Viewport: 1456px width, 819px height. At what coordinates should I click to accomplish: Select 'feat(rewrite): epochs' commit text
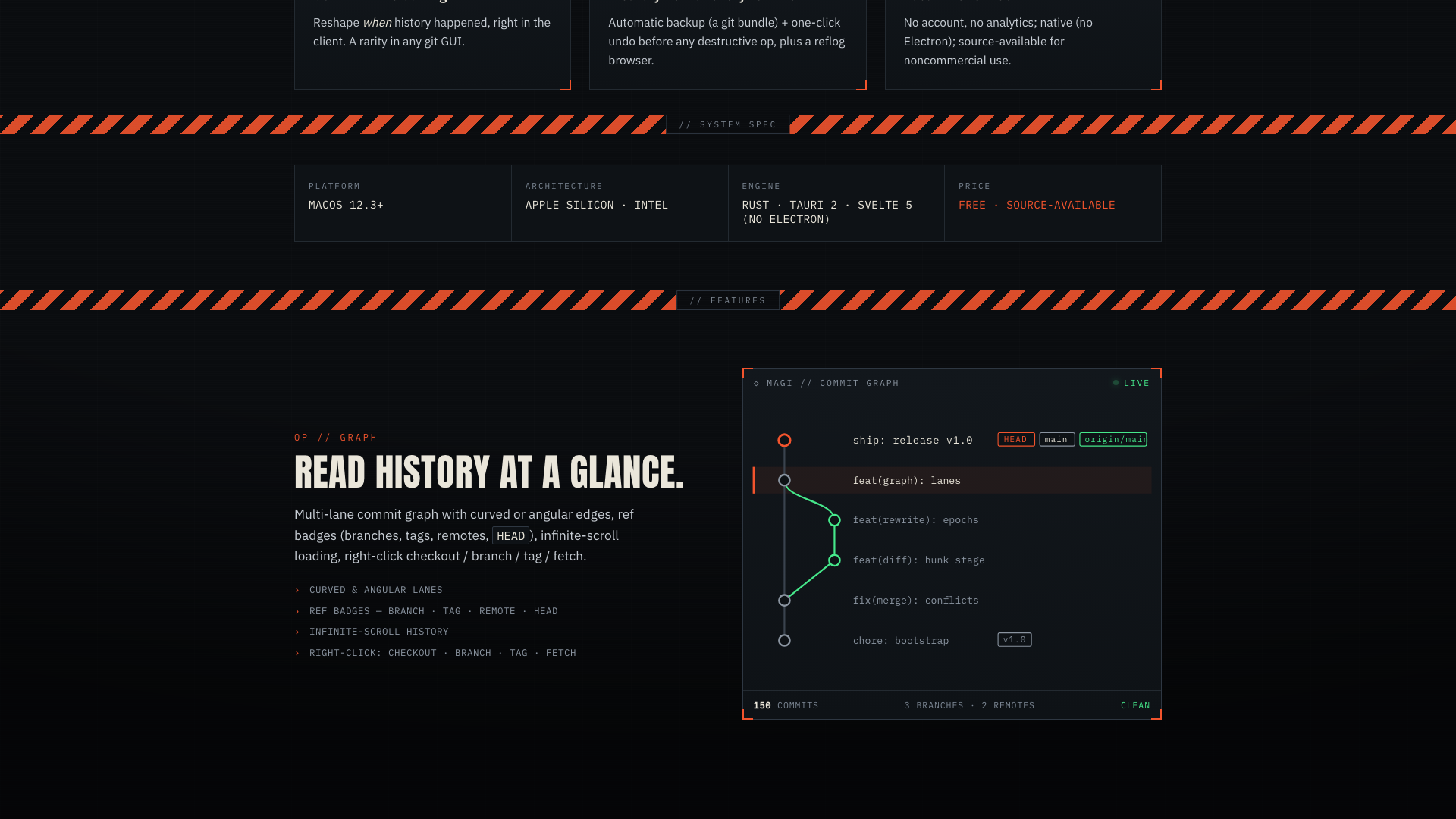[x=915, y=520]
